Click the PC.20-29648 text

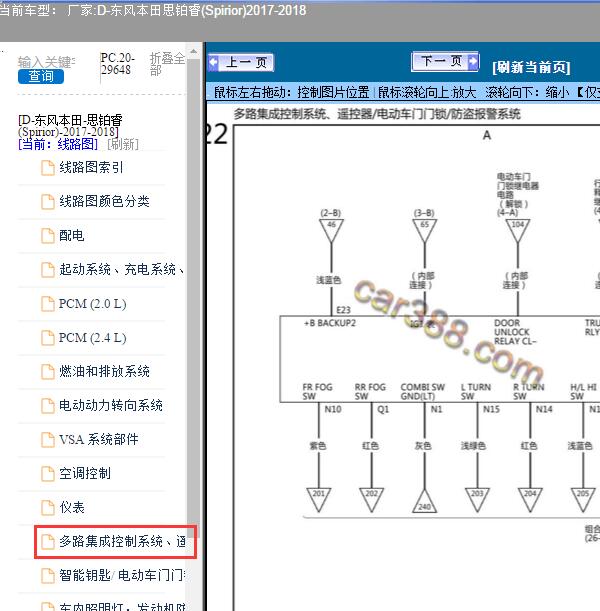[118, 64]
